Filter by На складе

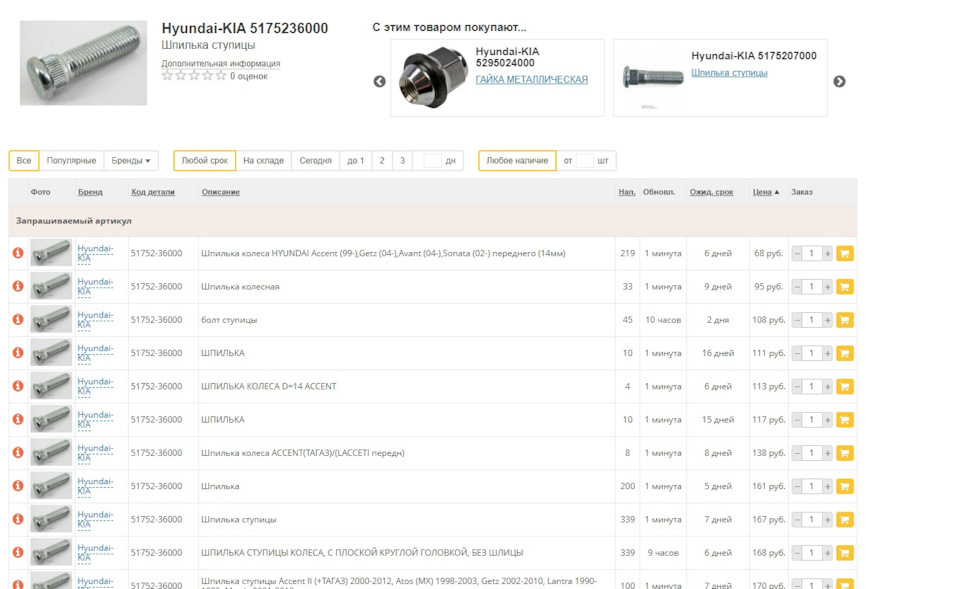[x=263, y=160]
